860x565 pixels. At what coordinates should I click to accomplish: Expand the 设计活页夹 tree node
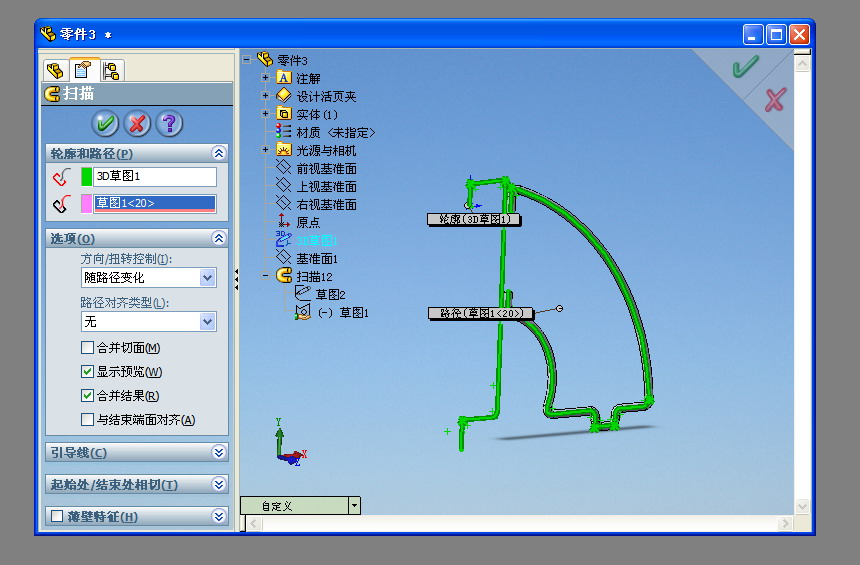click(x=265, y=96)
